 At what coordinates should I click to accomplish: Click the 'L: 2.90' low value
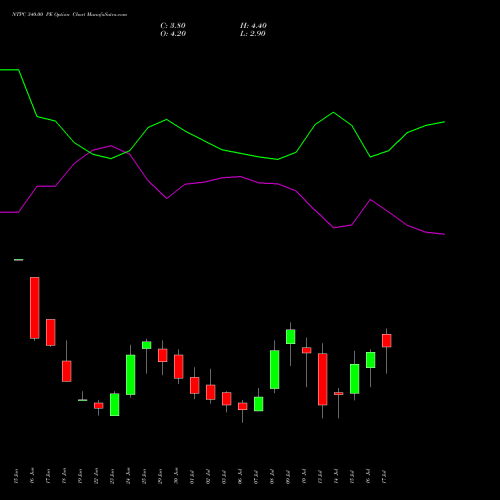253,34
